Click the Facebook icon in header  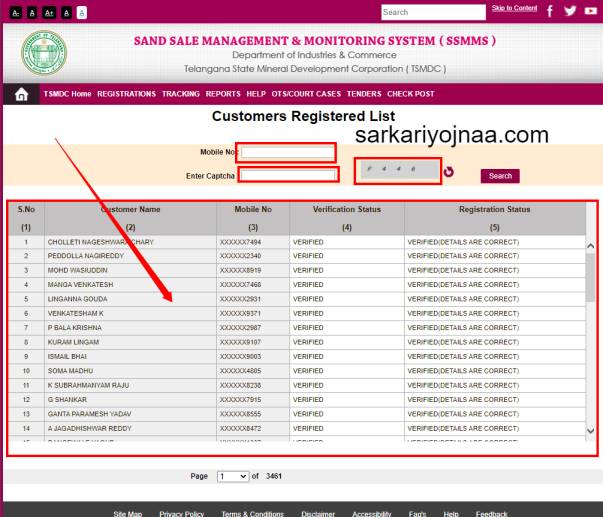click(550, 12)
